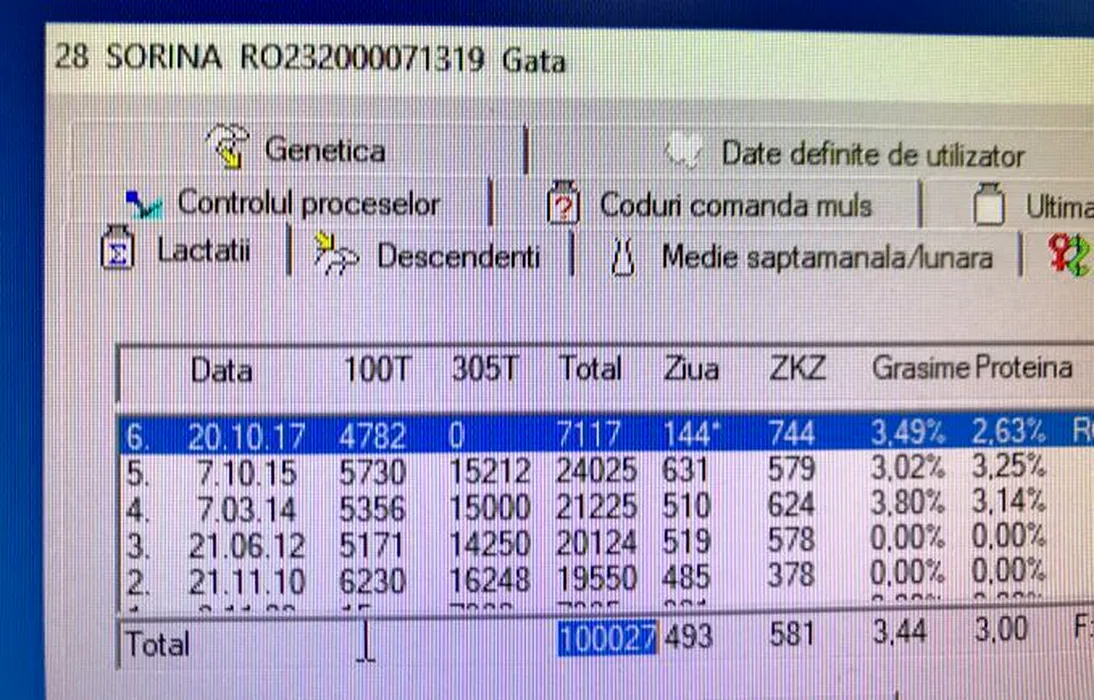The width and height of the screenshot is (1094, 700).
Task: Click the red and green icon right of Medie saptamanala/lunara
Action: [x=1069, y=254]
